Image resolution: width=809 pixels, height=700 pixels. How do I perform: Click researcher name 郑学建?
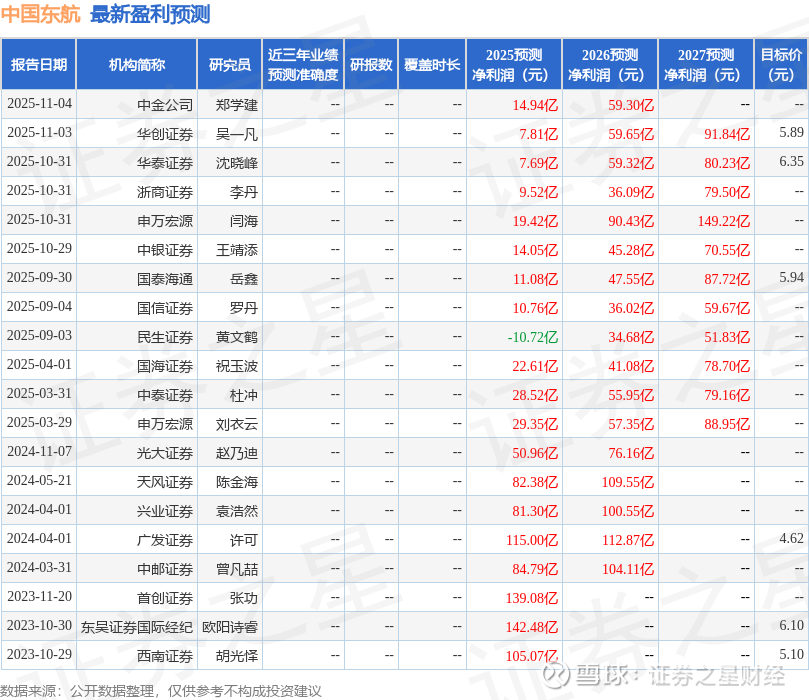[237, 105]
